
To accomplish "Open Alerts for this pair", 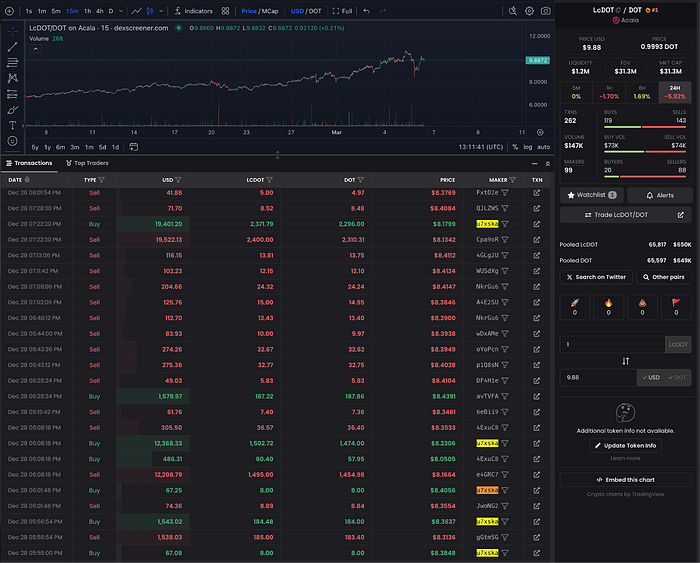I will tap(660, 195).
